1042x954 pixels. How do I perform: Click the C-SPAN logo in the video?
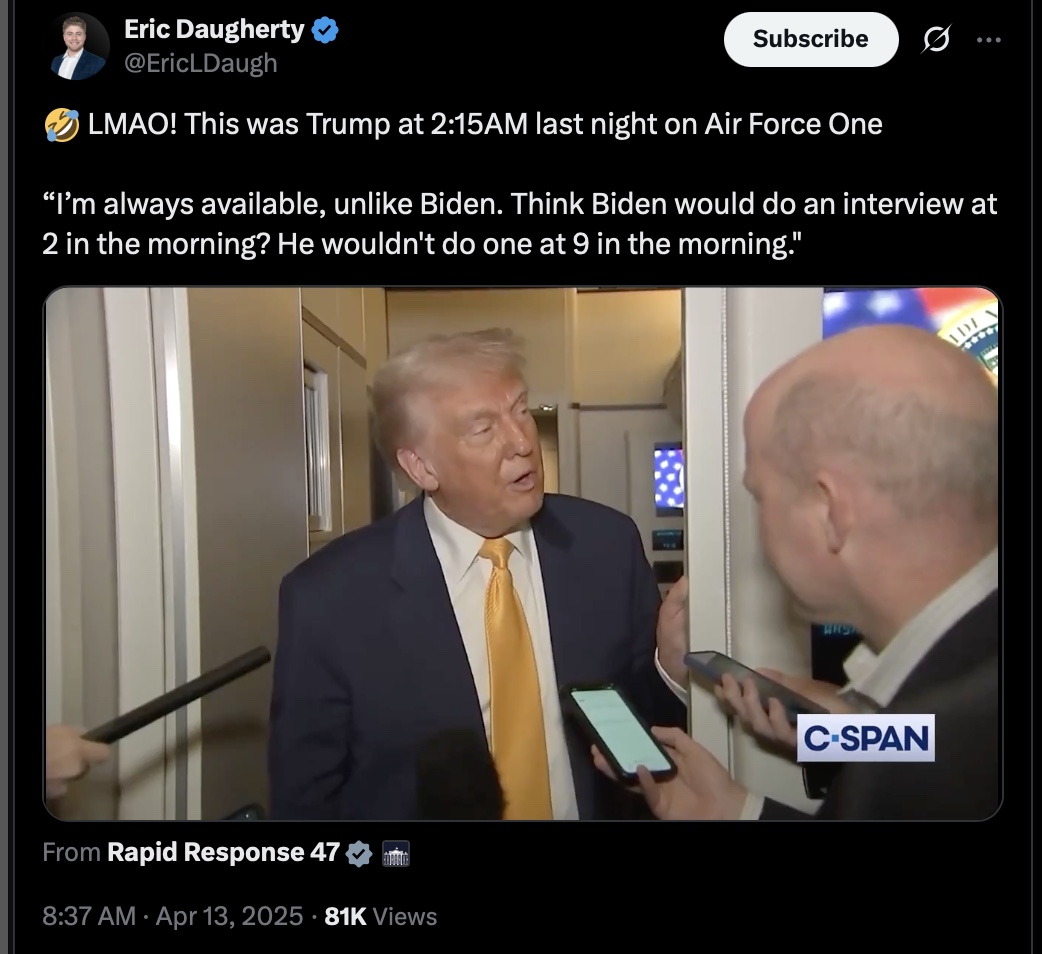(x=866, y=738)
